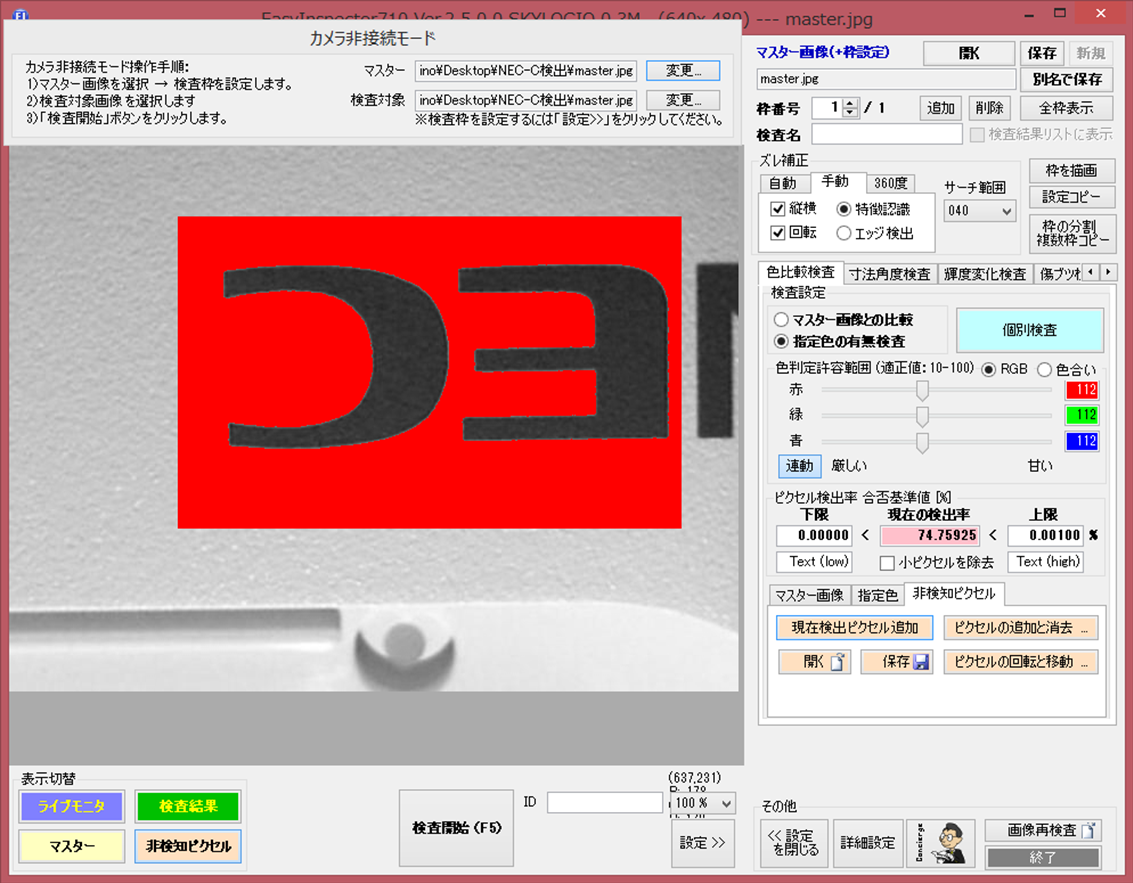Select the エッジ検出 radio button
The width and height of the screenshot is (1133, 883).
click(x=843, y=233)
